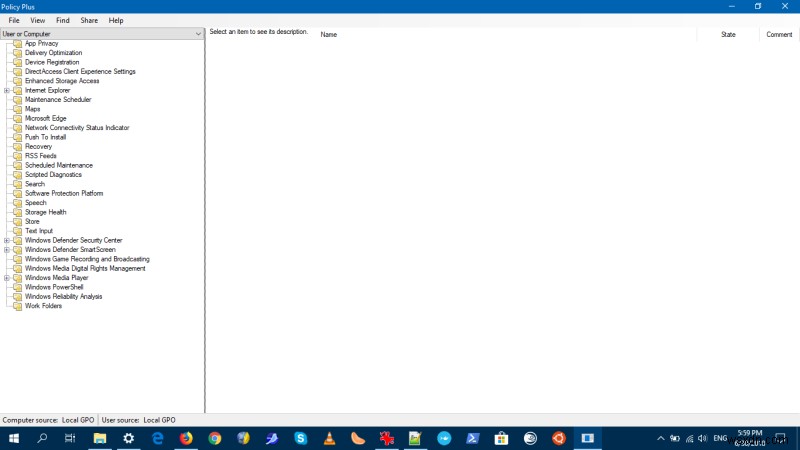Viewport: 800px width, 450px height.
Task: Select Storage Health category
Action: 45,212
